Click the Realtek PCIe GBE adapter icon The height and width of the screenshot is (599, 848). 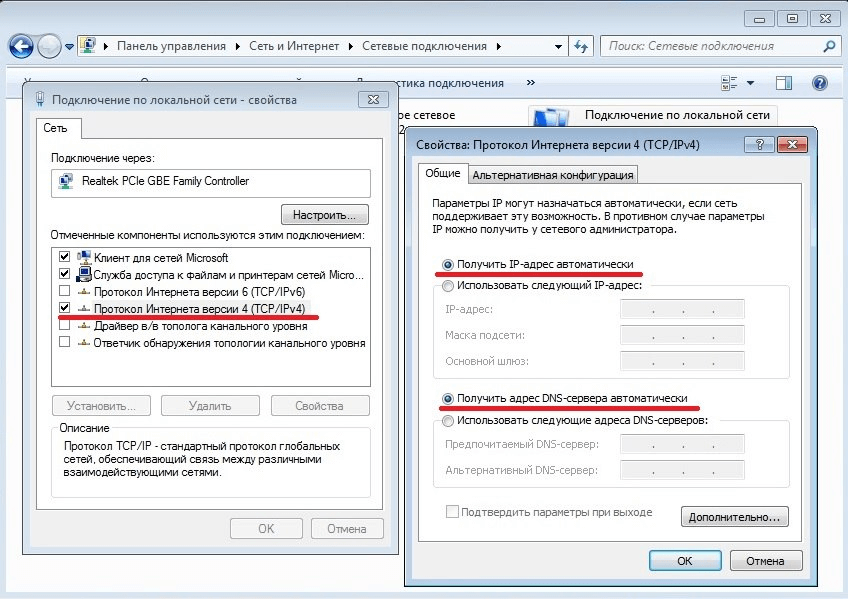(66, 182)
